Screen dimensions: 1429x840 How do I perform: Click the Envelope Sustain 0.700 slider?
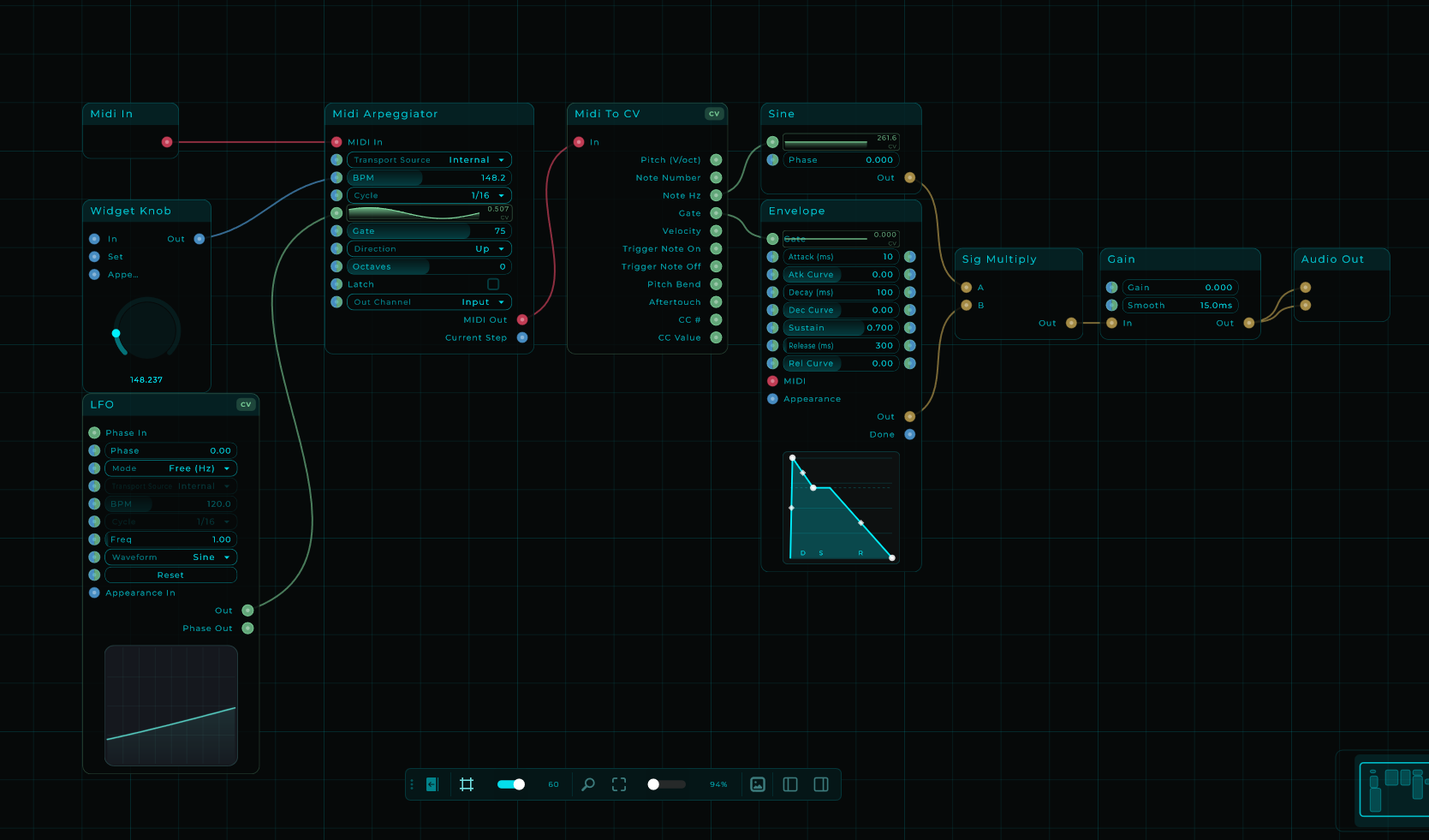coord(841,328)
